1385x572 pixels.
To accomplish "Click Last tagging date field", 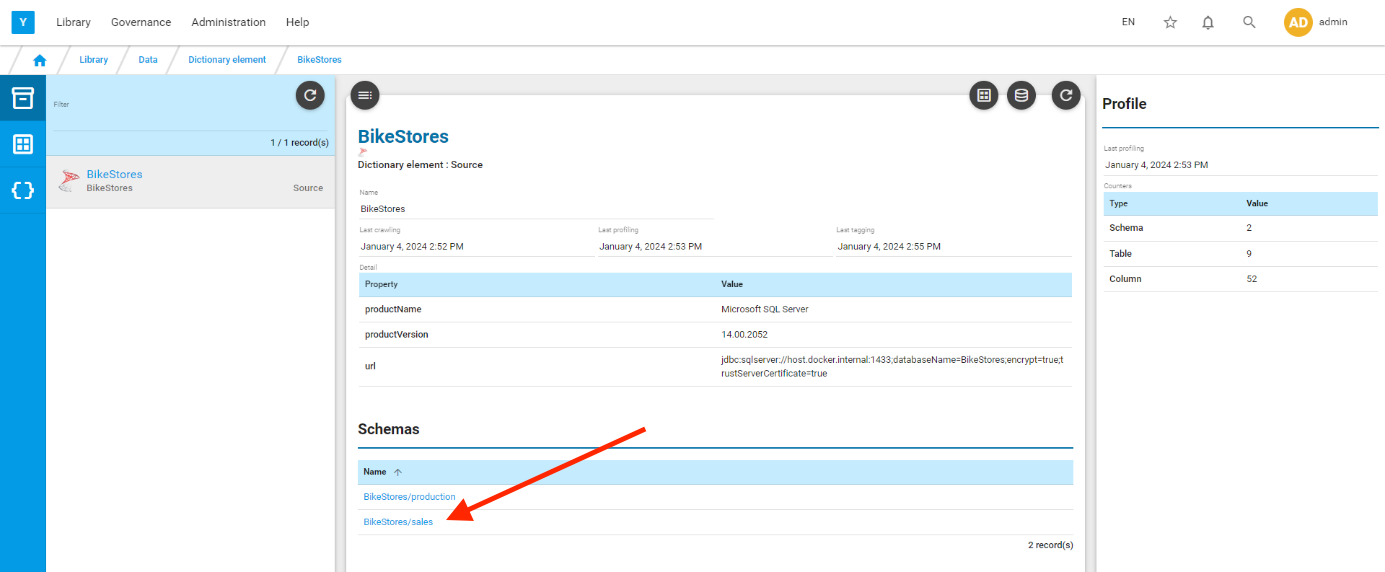I will coord(954,246).
